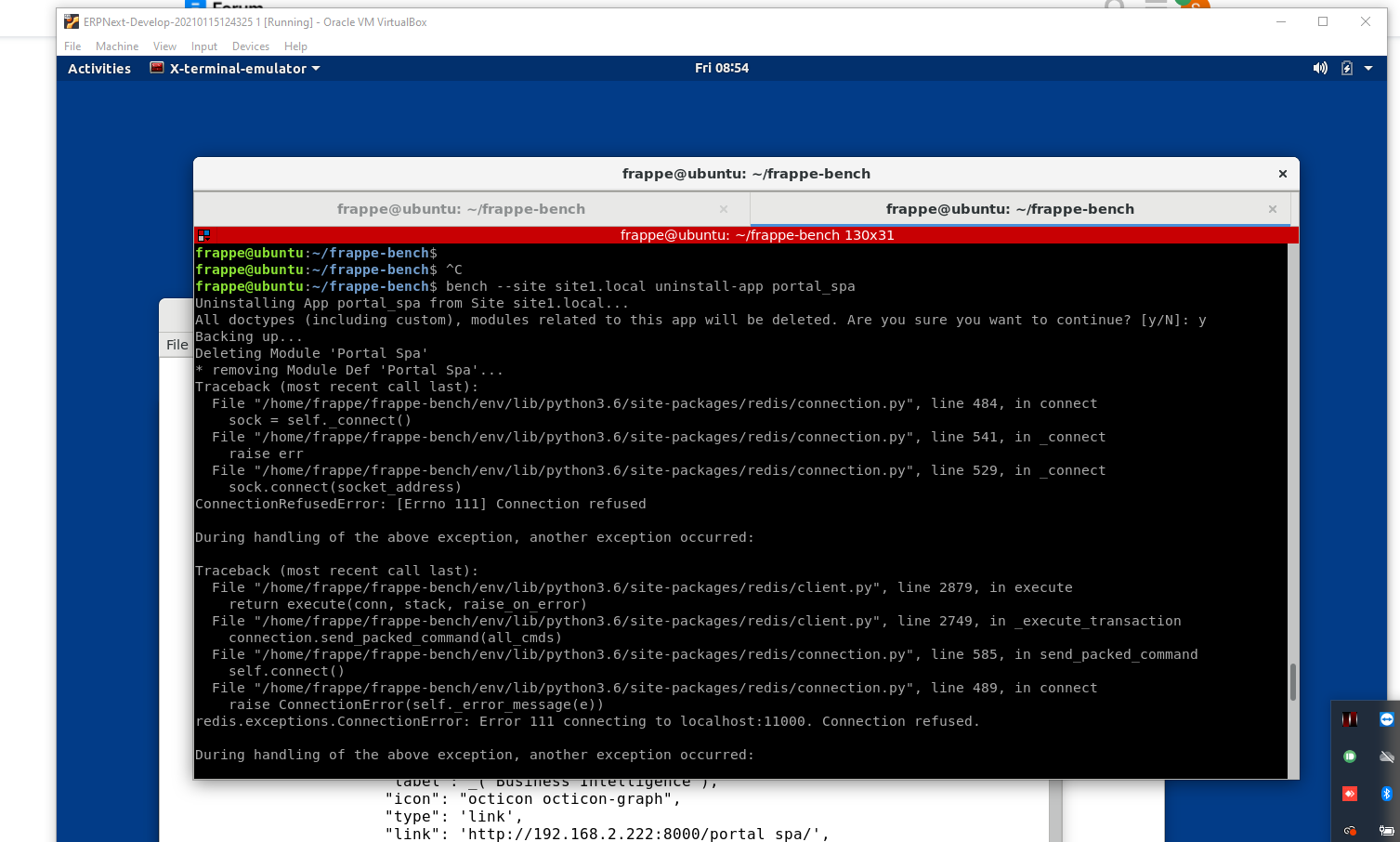1400x842 pixels.
Task: Click the Terminator grouping icon in red titlebar
Action: tap(204, 235)
